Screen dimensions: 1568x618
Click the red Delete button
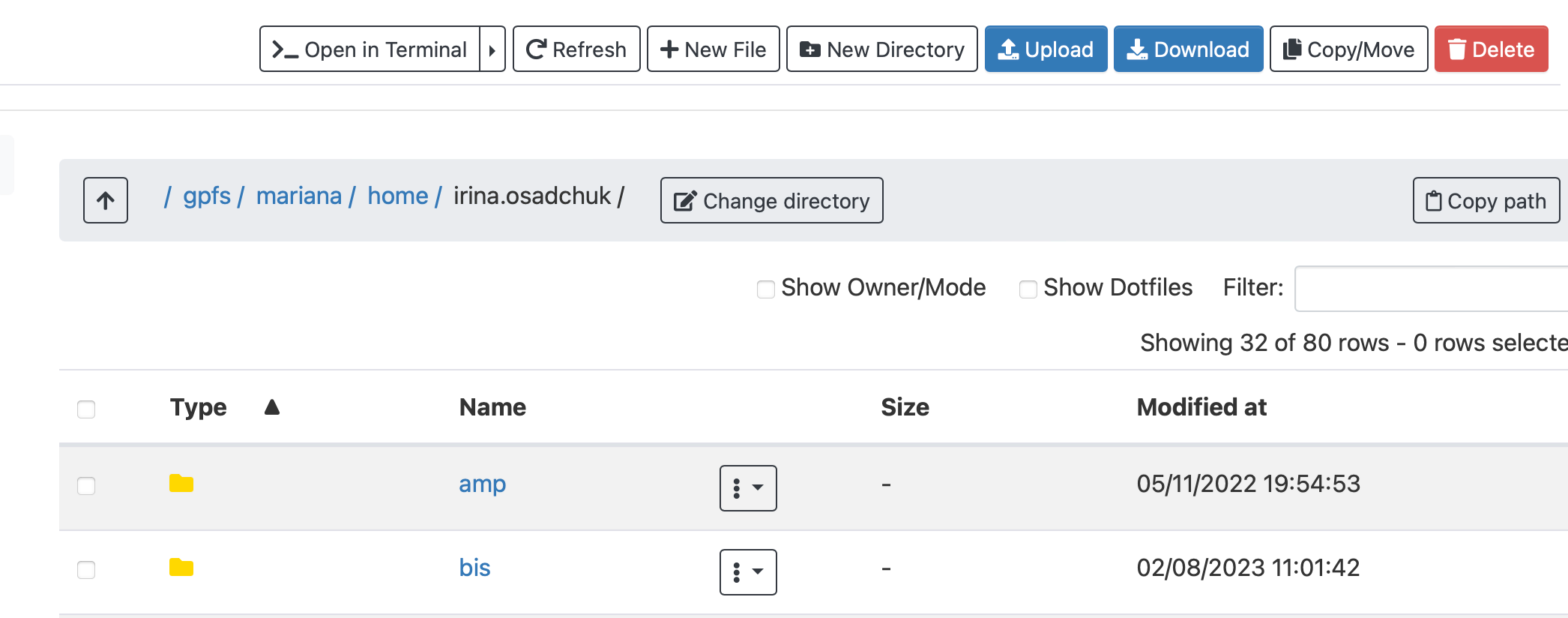(x=1492, y=49)
